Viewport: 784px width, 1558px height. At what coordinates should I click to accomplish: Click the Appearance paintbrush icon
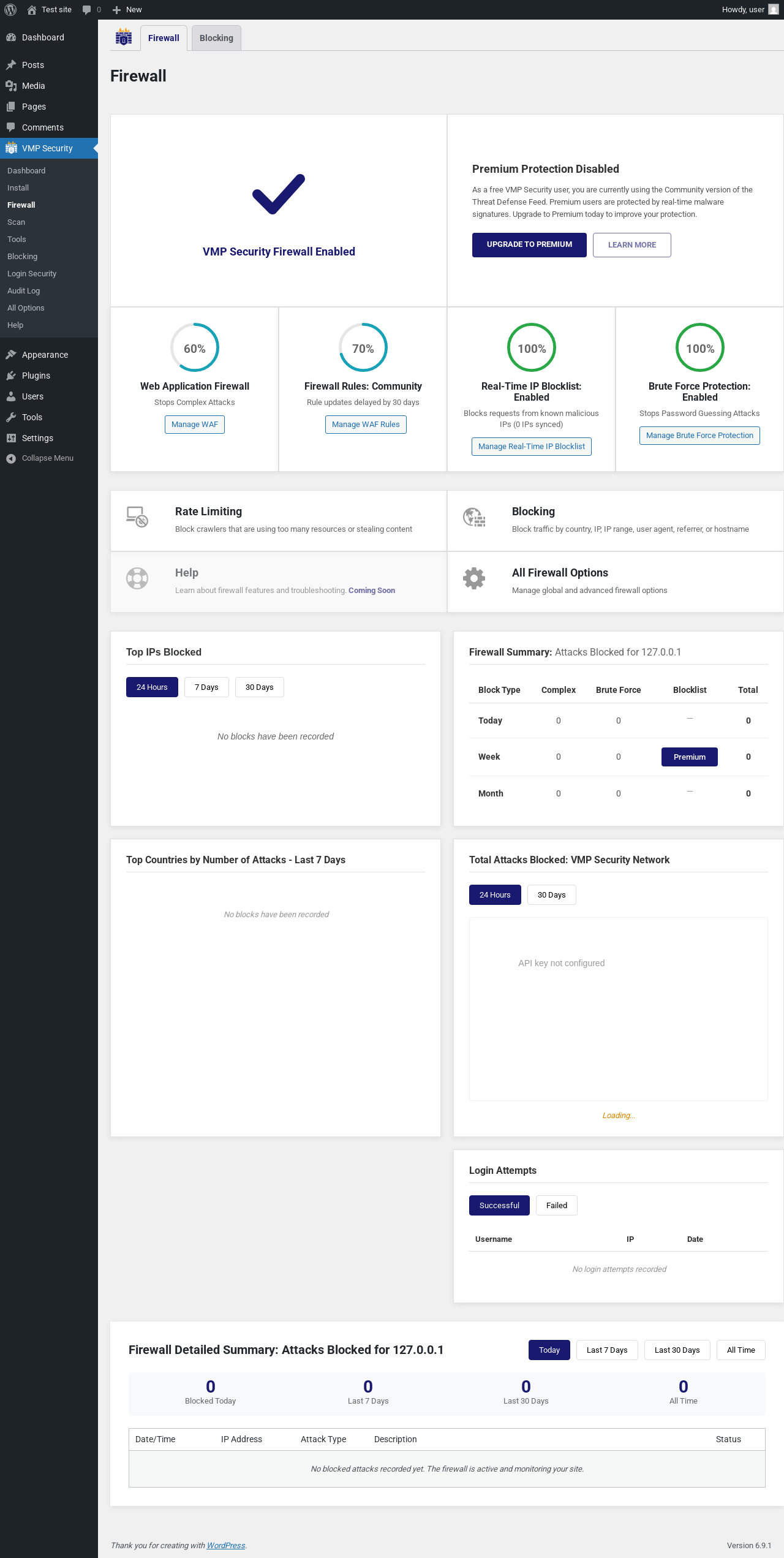(x=11, y=355)
